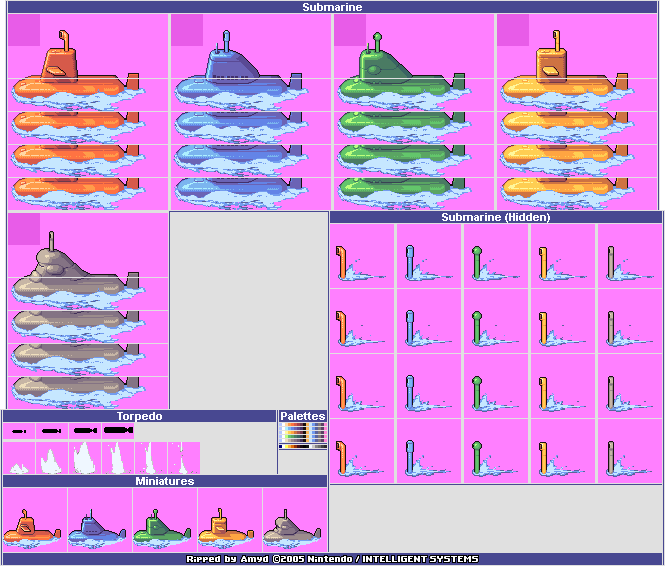Select the large gray rocky submarine with tower
665x566 pixels.
click(x=78, y=270)
